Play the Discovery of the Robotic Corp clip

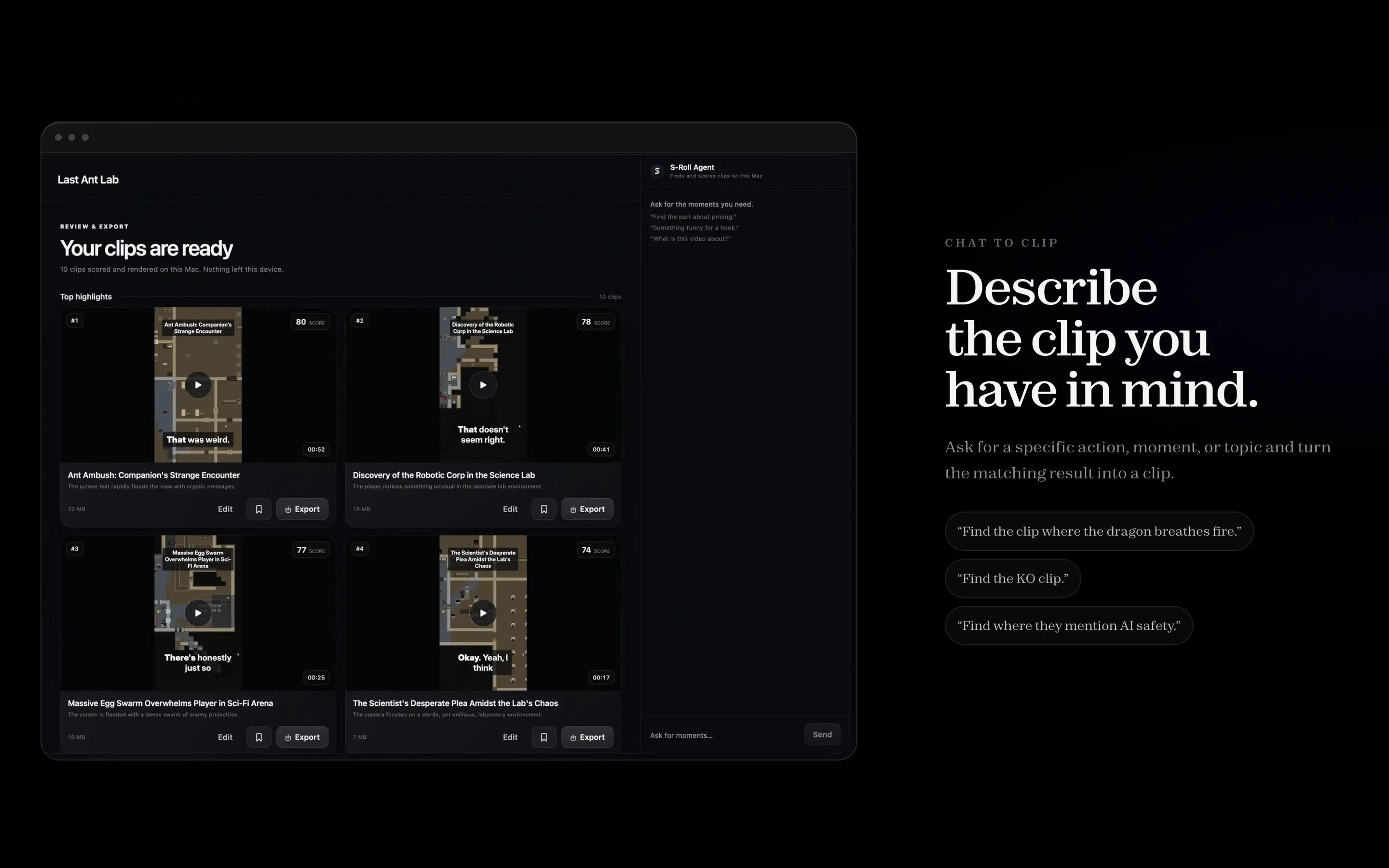point(483,385)
